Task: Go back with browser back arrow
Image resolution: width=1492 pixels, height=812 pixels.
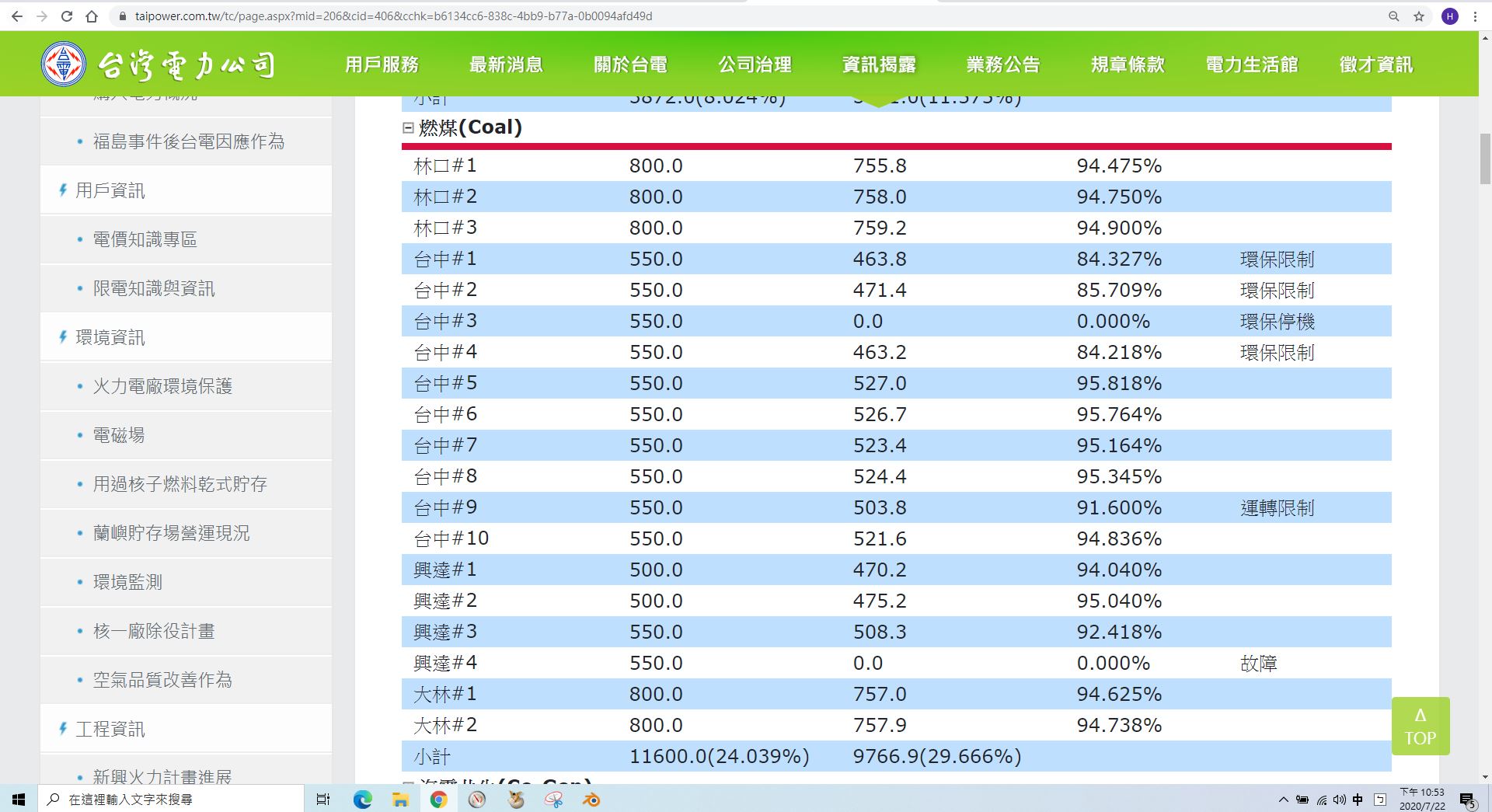Action: coord(16,16)
